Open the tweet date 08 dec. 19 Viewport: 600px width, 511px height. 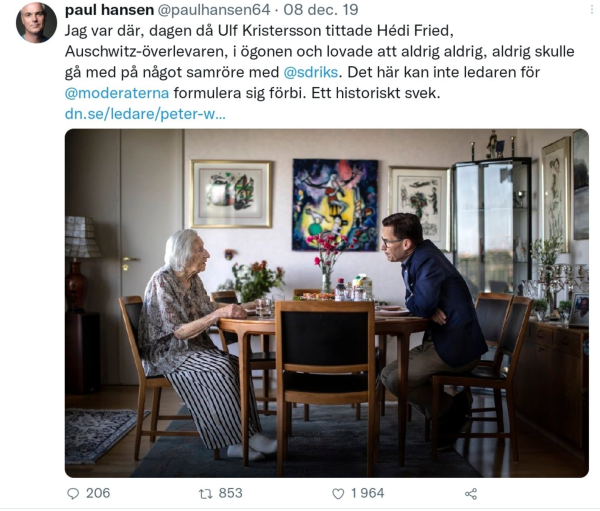[x=321, y=10]
